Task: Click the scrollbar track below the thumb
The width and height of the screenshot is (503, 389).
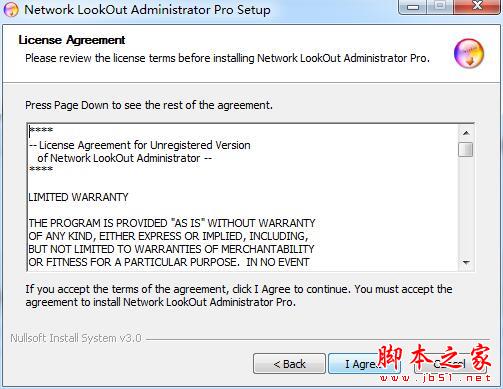Action: tap(466, 206)
